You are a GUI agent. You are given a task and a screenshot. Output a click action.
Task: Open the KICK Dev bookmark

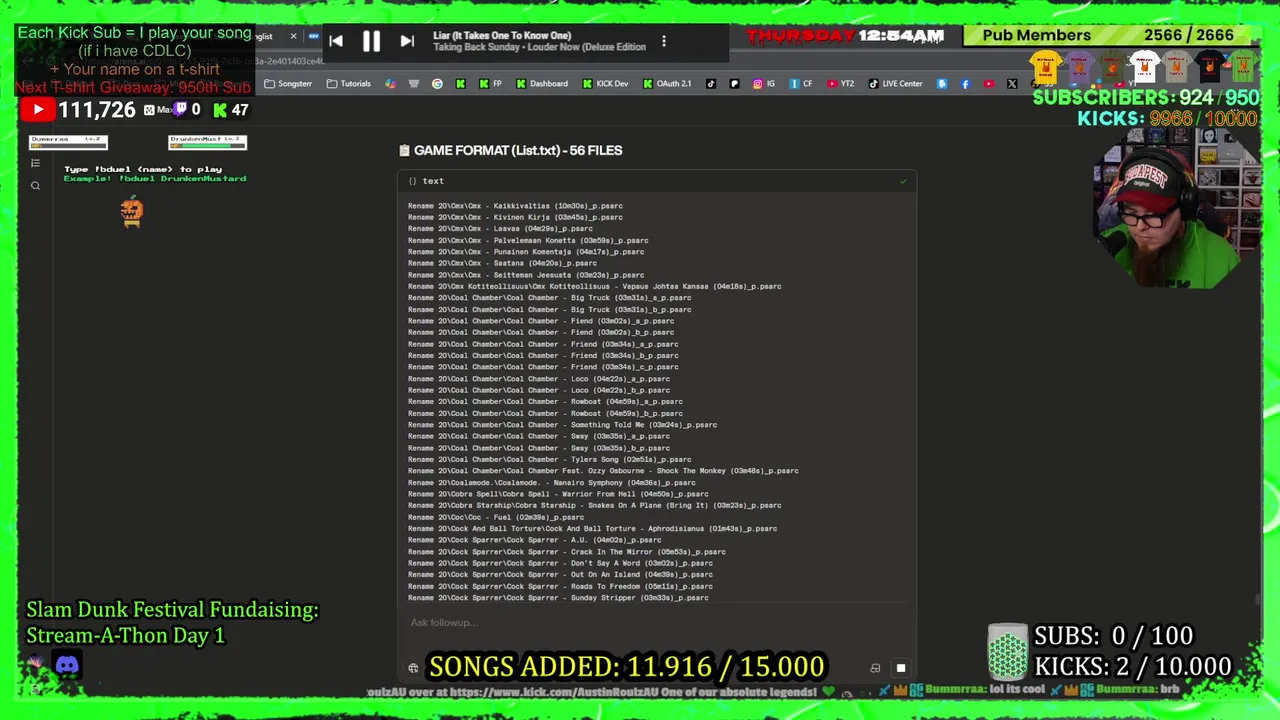click(605, 84)
